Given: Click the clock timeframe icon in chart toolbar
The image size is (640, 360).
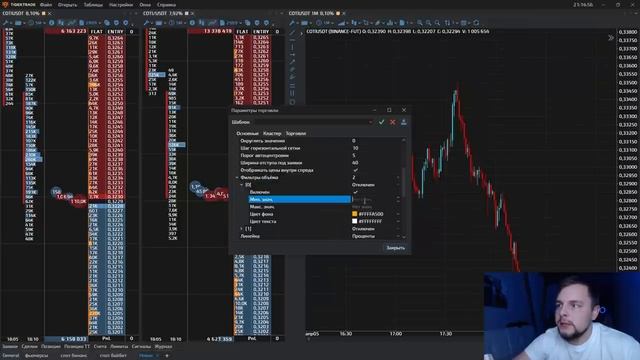Looking at the screenshot, I should click(319, 23).
